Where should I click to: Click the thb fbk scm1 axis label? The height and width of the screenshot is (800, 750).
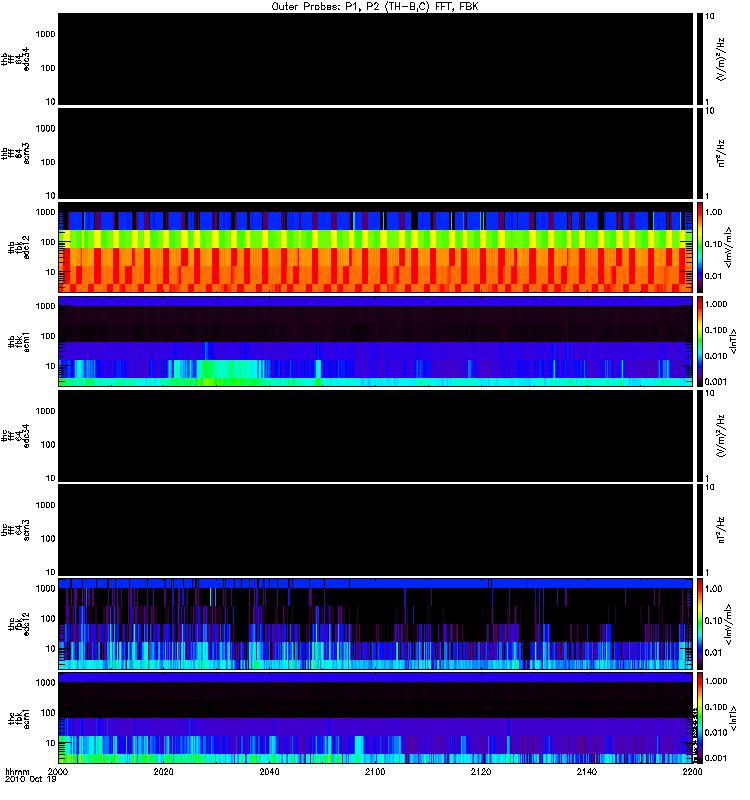tap(18, 341)
